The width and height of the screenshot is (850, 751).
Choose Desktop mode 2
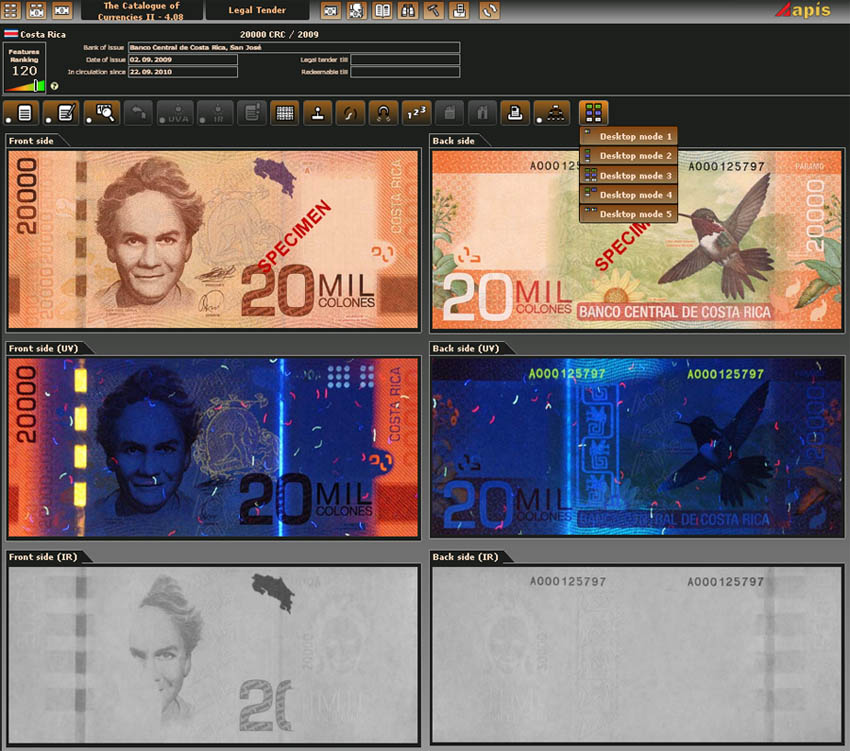pos(629,156)
